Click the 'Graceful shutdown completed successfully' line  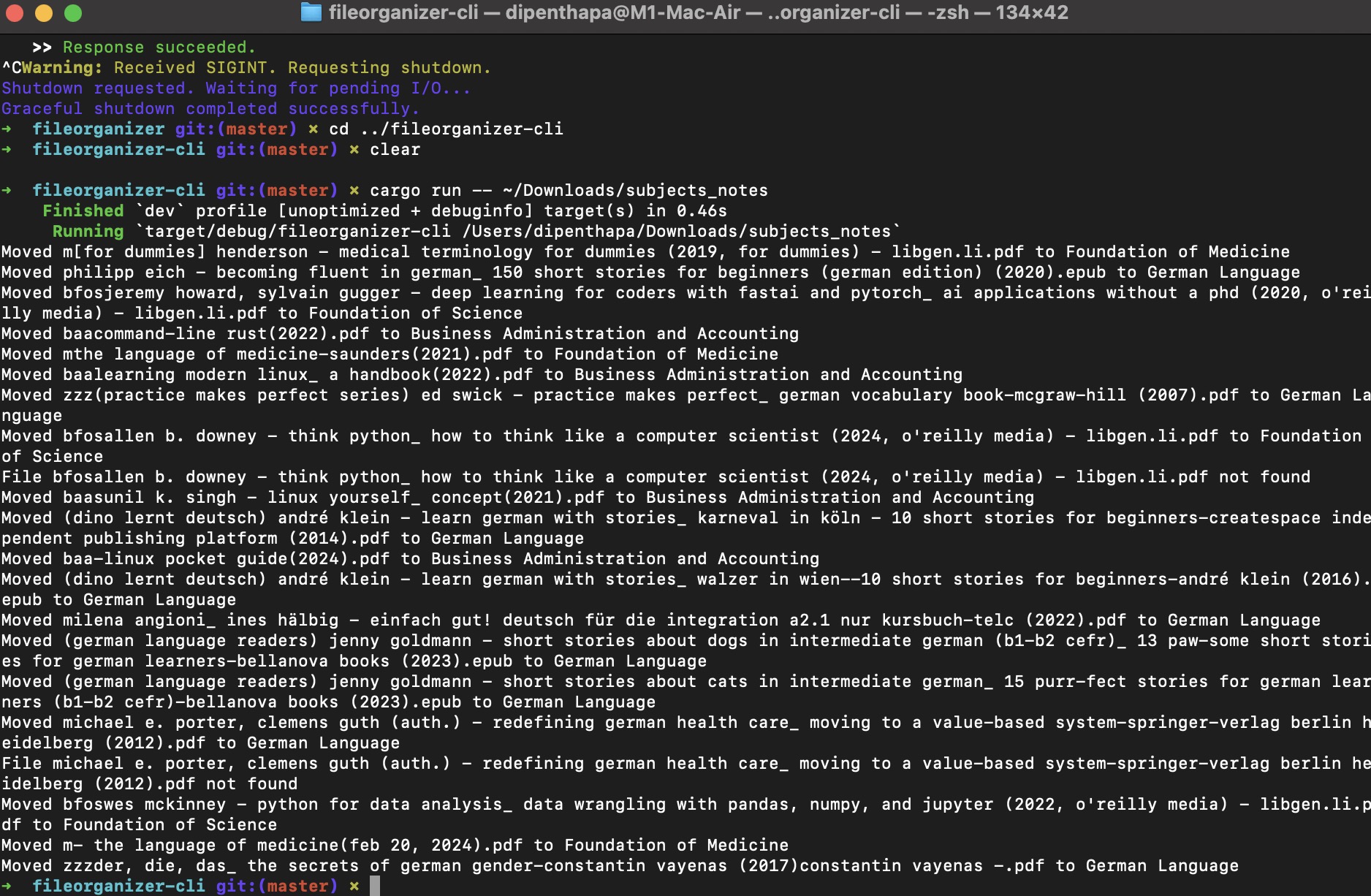tap(210, 108)
